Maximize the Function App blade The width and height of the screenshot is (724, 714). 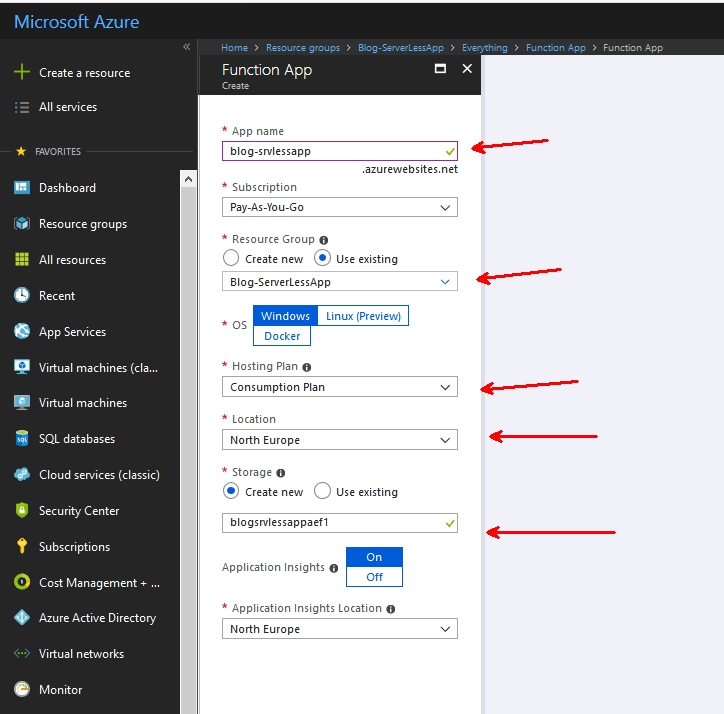click(x=440, y=69)
